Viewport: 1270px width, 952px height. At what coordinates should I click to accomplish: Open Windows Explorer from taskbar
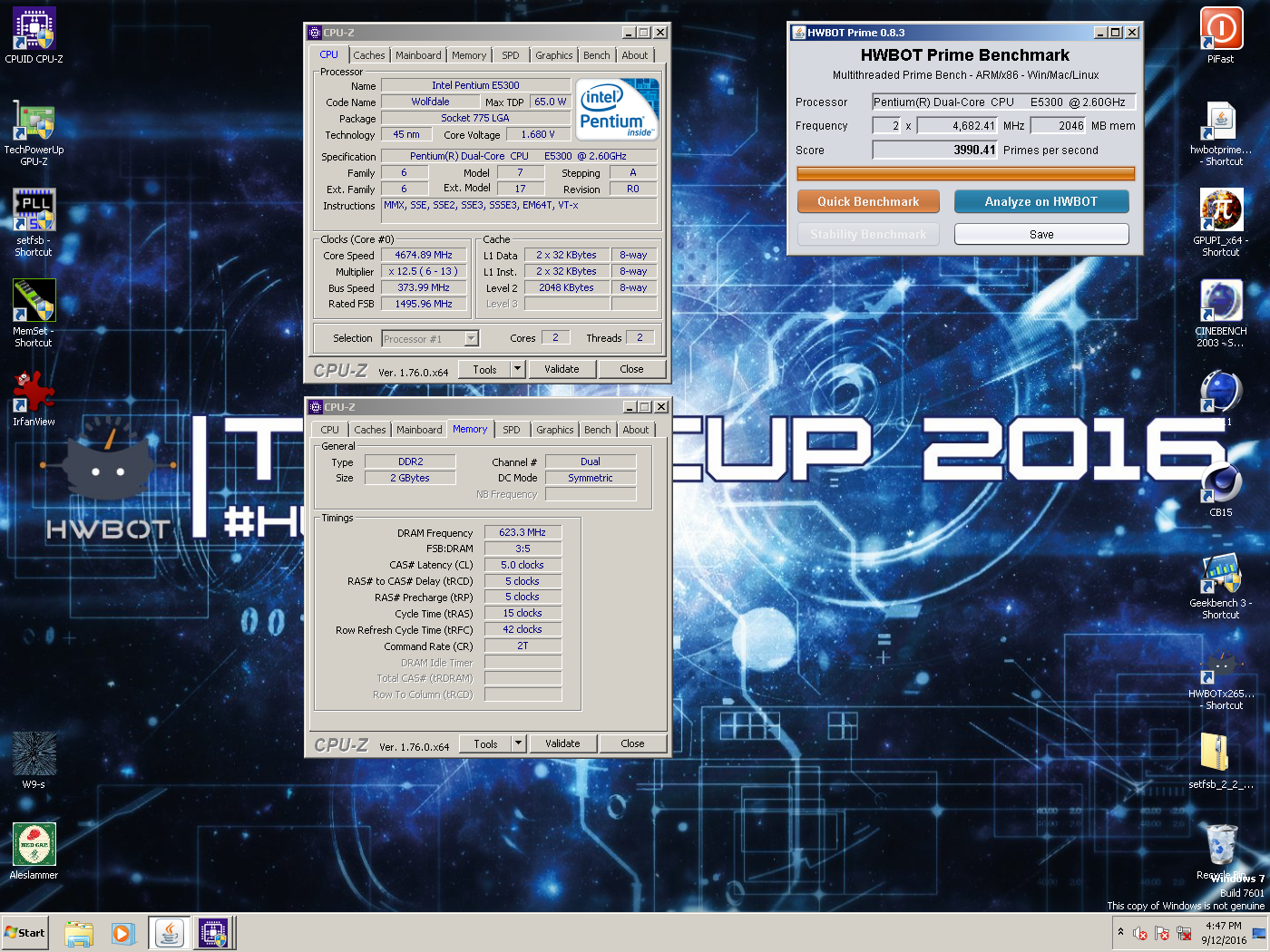[x=79, y=933]
